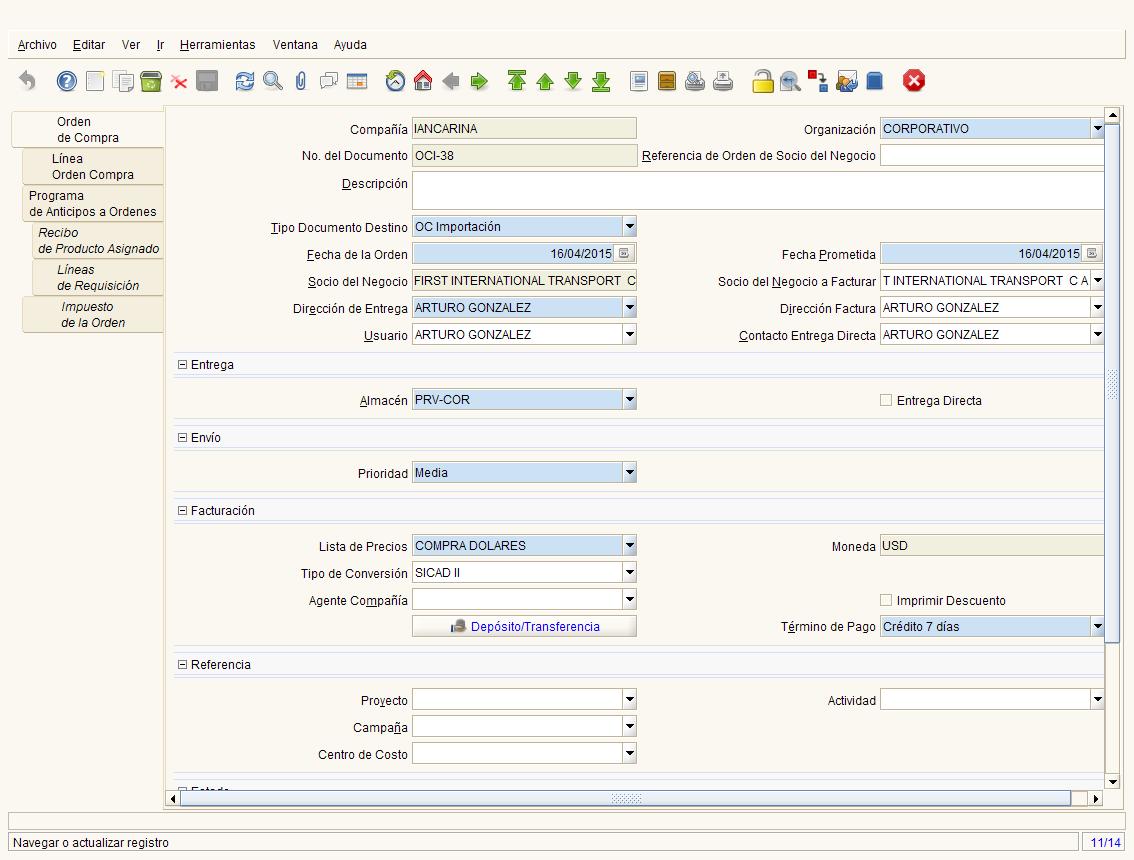Click the Refresh/Requery toolbar icon
1134x860 pixels.
point(244,81)
